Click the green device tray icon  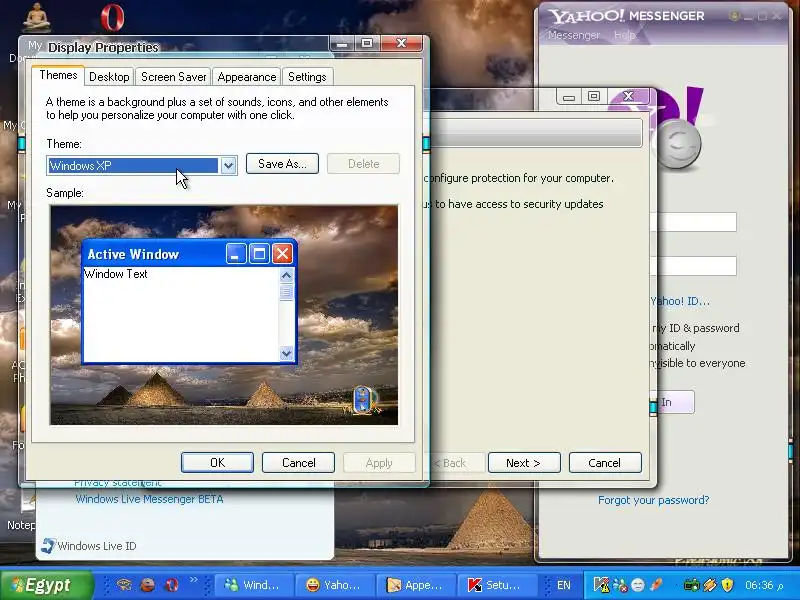[691, 585]
